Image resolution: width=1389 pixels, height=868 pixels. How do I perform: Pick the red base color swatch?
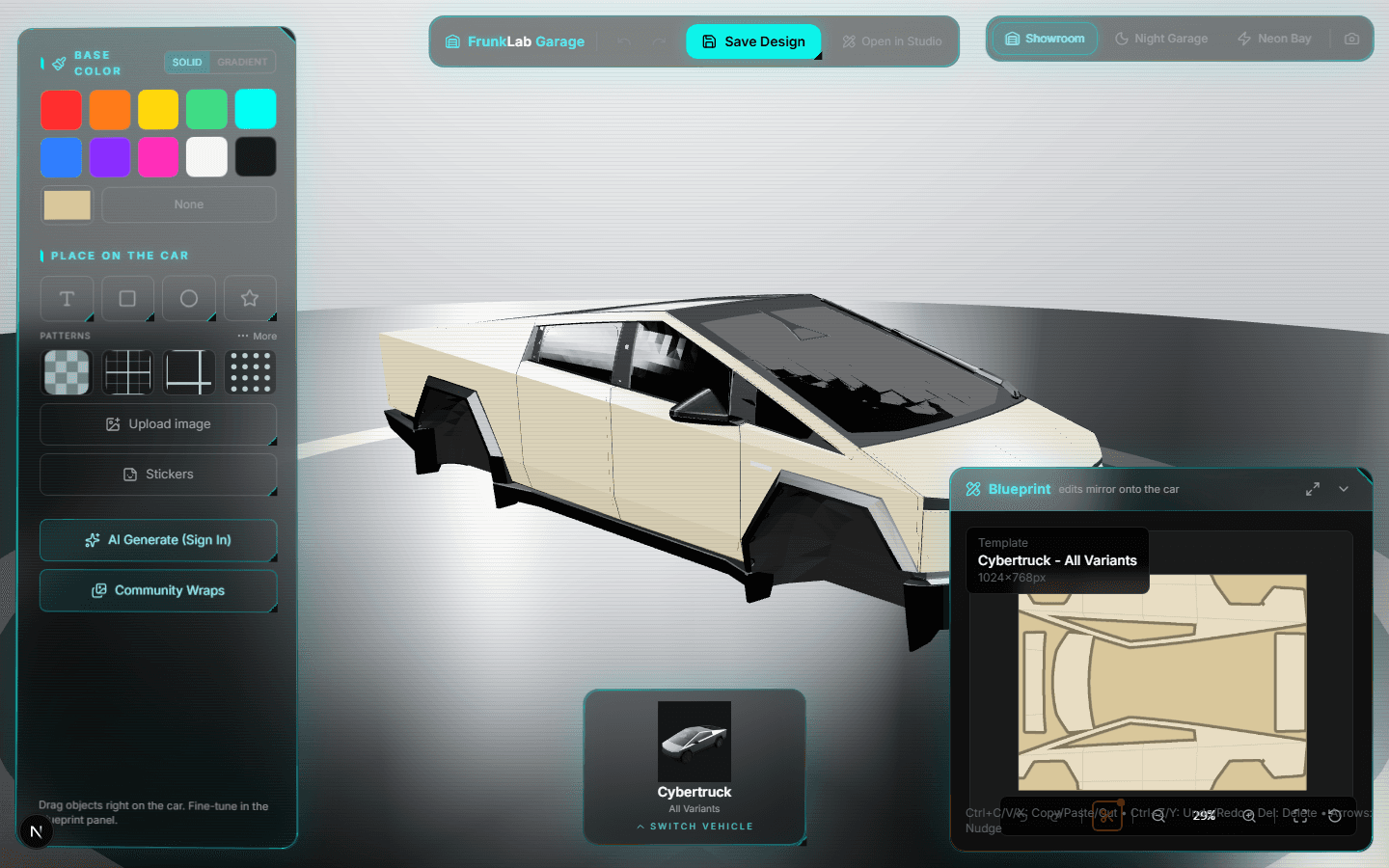62,109
